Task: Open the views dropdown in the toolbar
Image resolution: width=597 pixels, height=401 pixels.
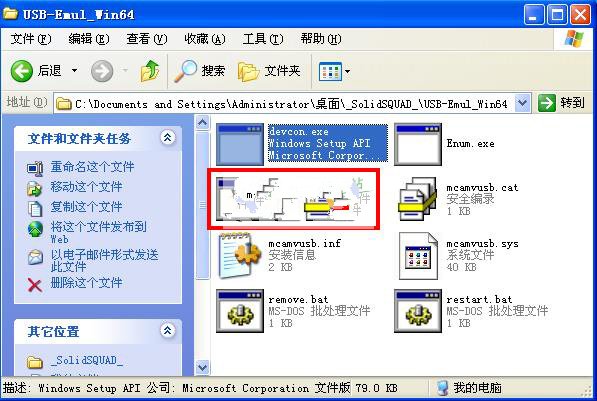Action: pos(334,71)
